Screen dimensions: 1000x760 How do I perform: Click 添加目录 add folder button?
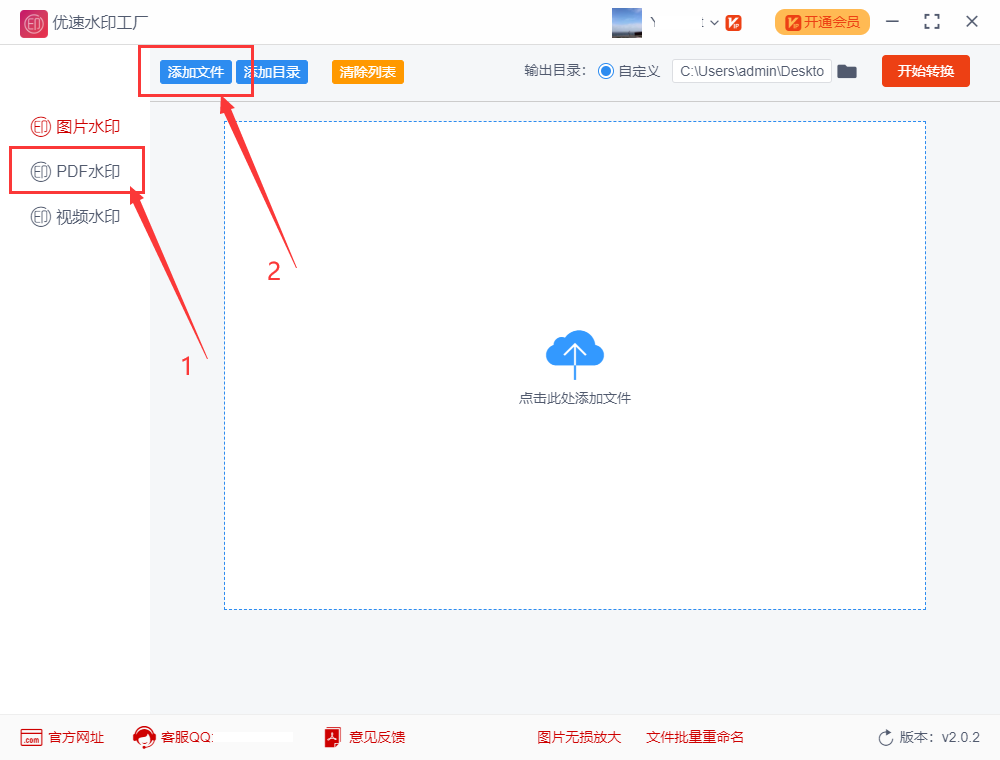pos(272,72)
